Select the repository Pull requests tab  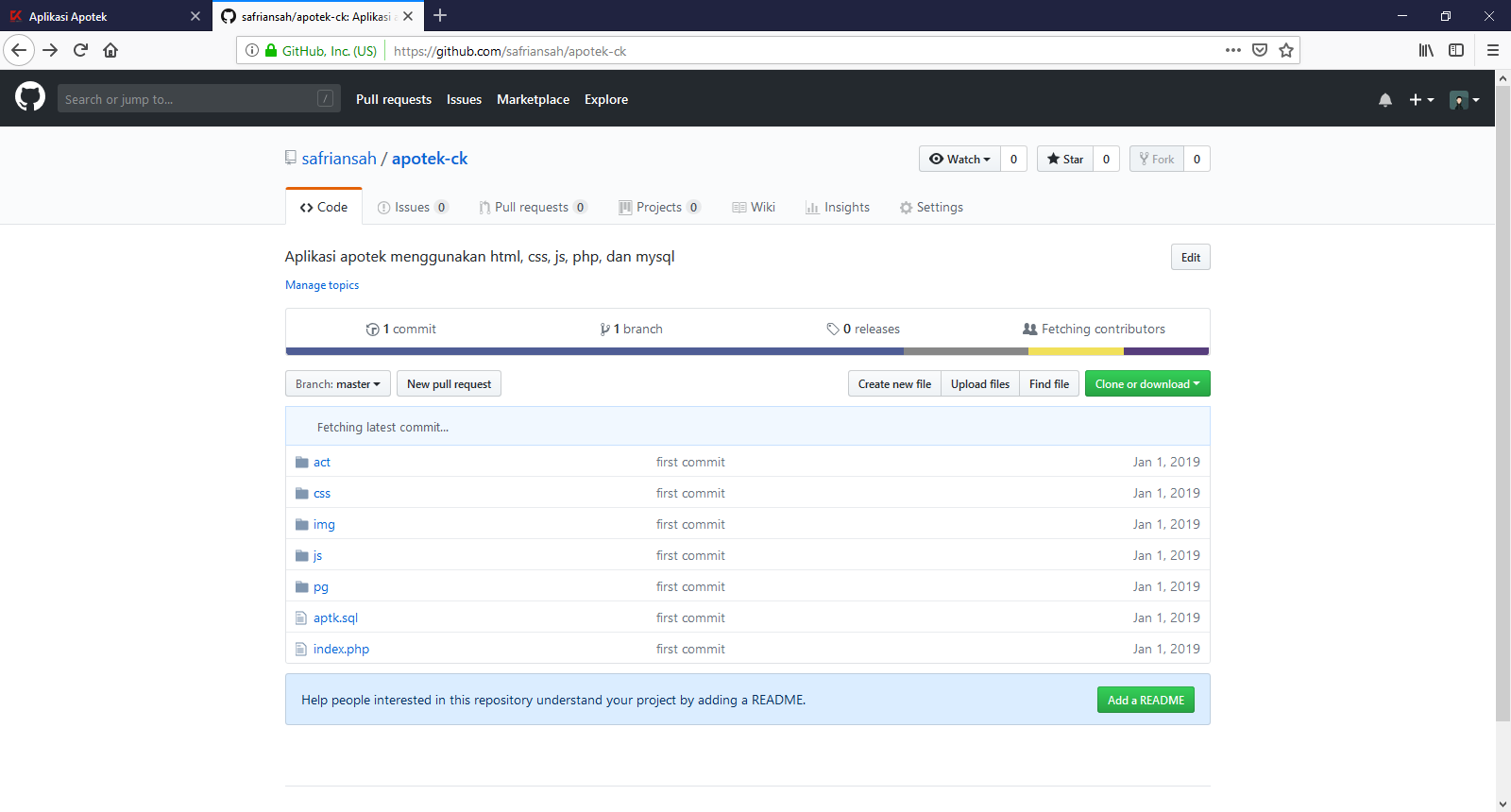[533, 207]
